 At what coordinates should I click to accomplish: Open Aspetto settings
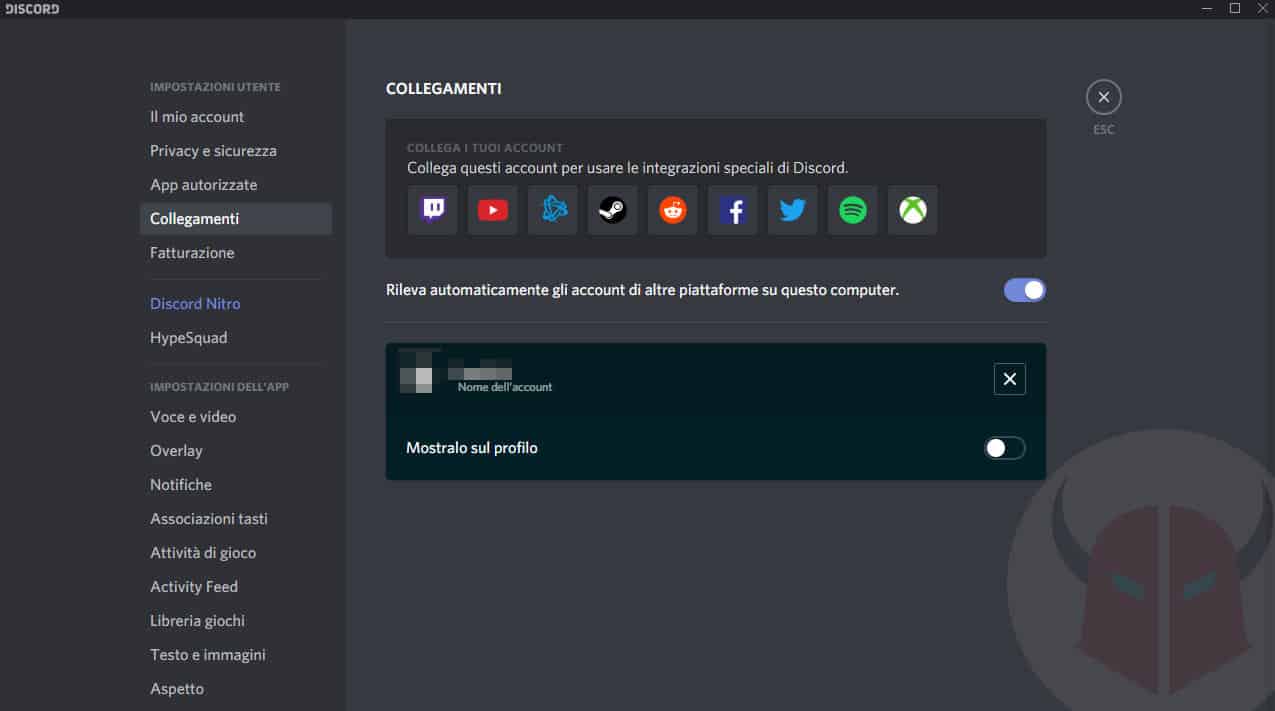[x=236, y=689]
